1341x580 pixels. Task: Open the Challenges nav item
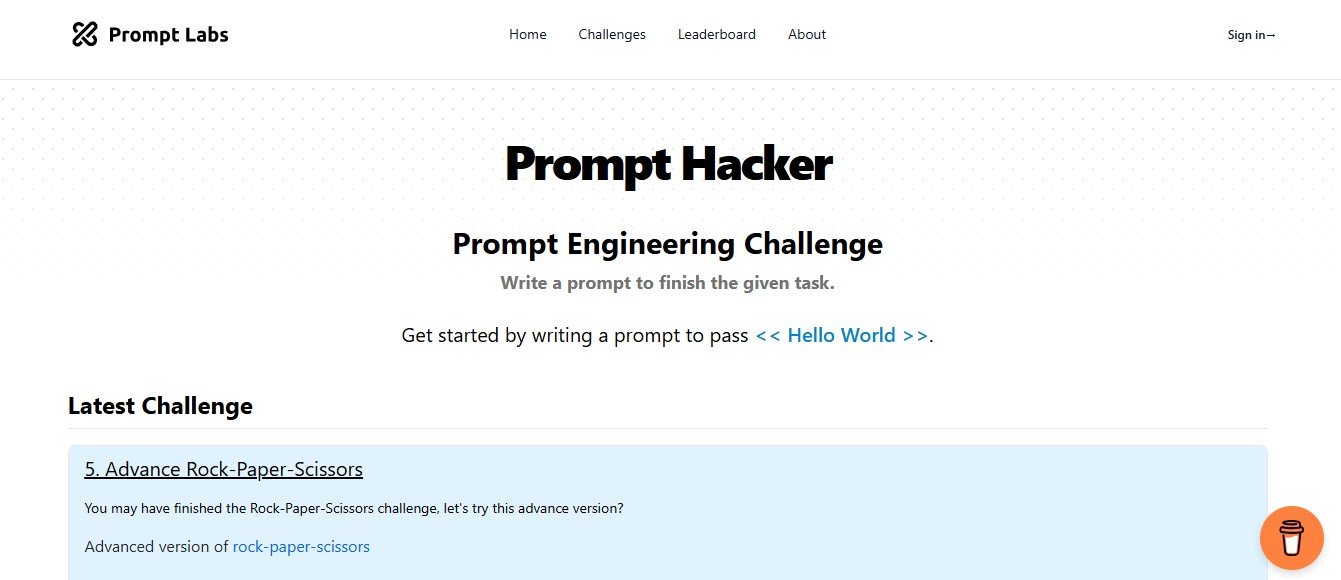[x=612, y=34]
